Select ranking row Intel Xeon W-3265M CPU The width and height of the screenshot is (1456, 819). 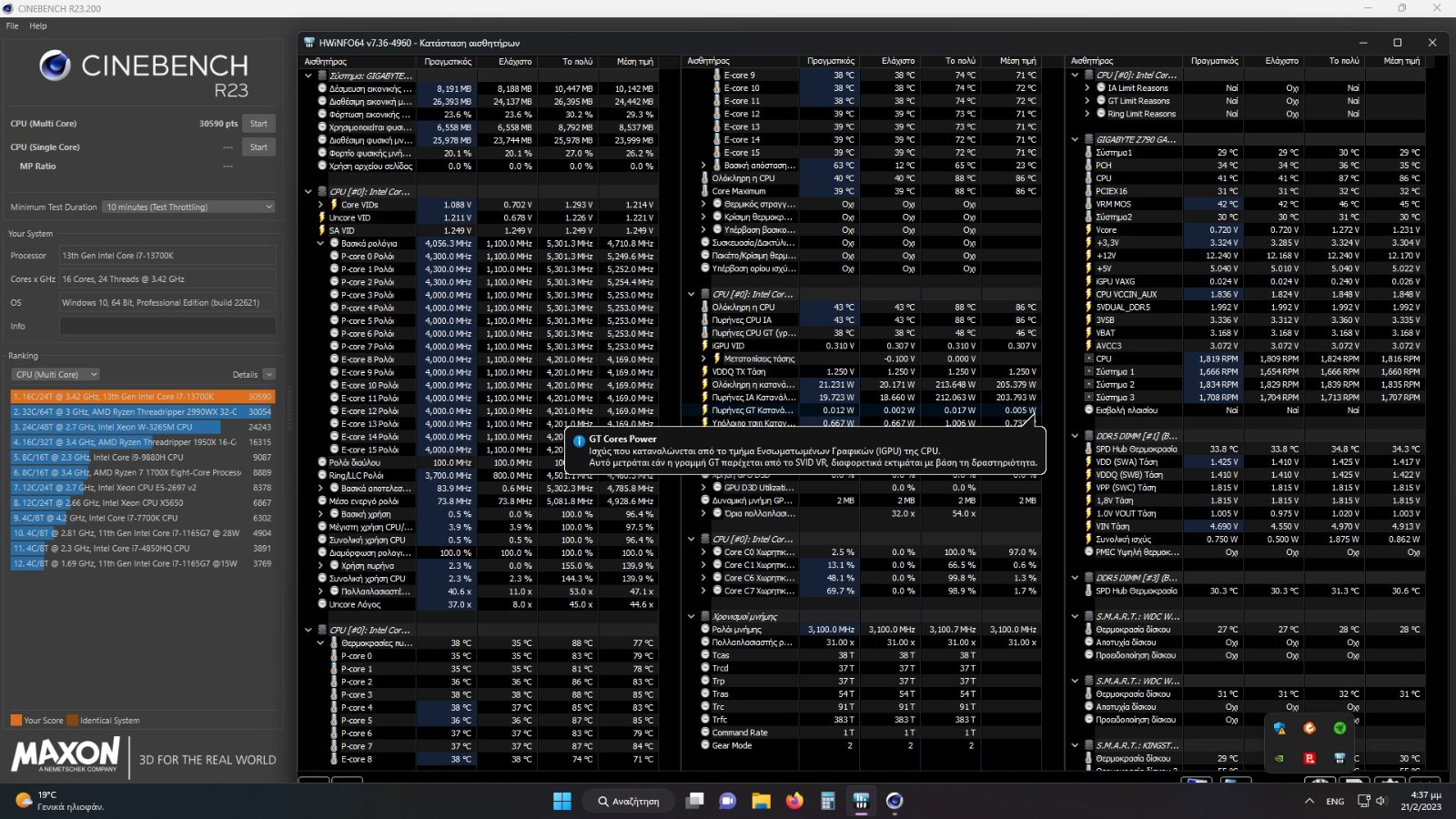142,427
